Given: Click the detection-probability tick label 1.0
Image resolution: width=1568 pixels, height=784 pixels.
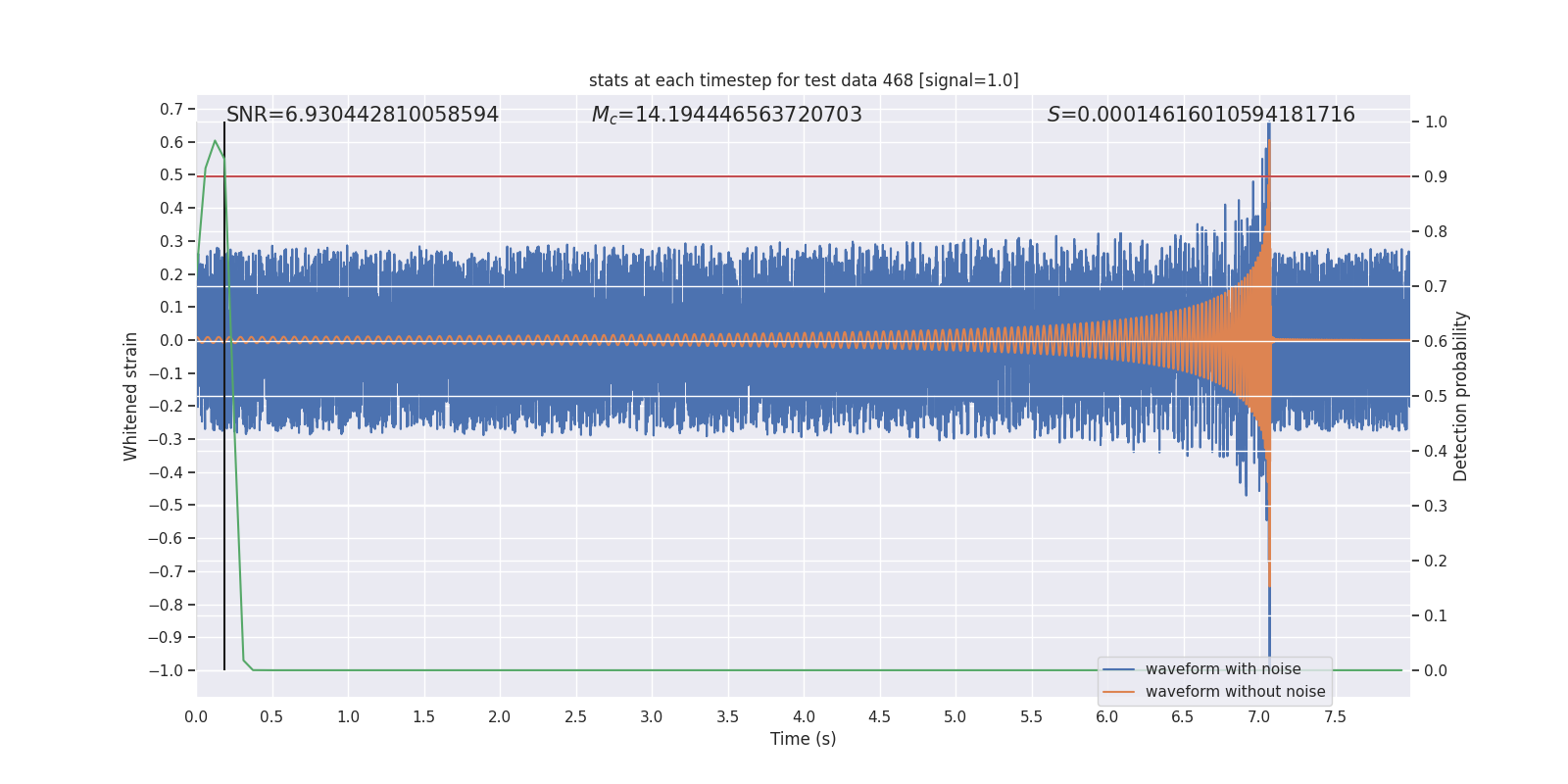Looking at the screenshot, I should (1436, 122).
